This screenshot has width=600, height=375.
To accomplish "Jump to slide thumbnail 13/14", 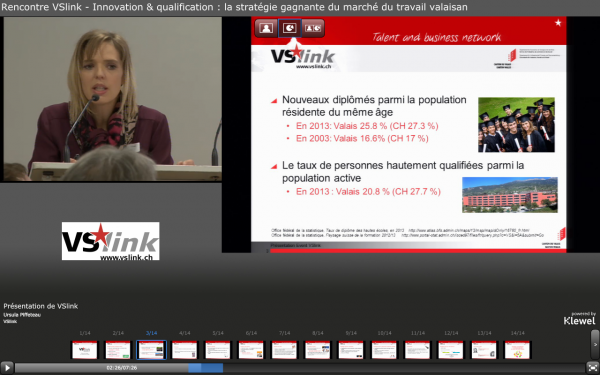I will [484, 350].
